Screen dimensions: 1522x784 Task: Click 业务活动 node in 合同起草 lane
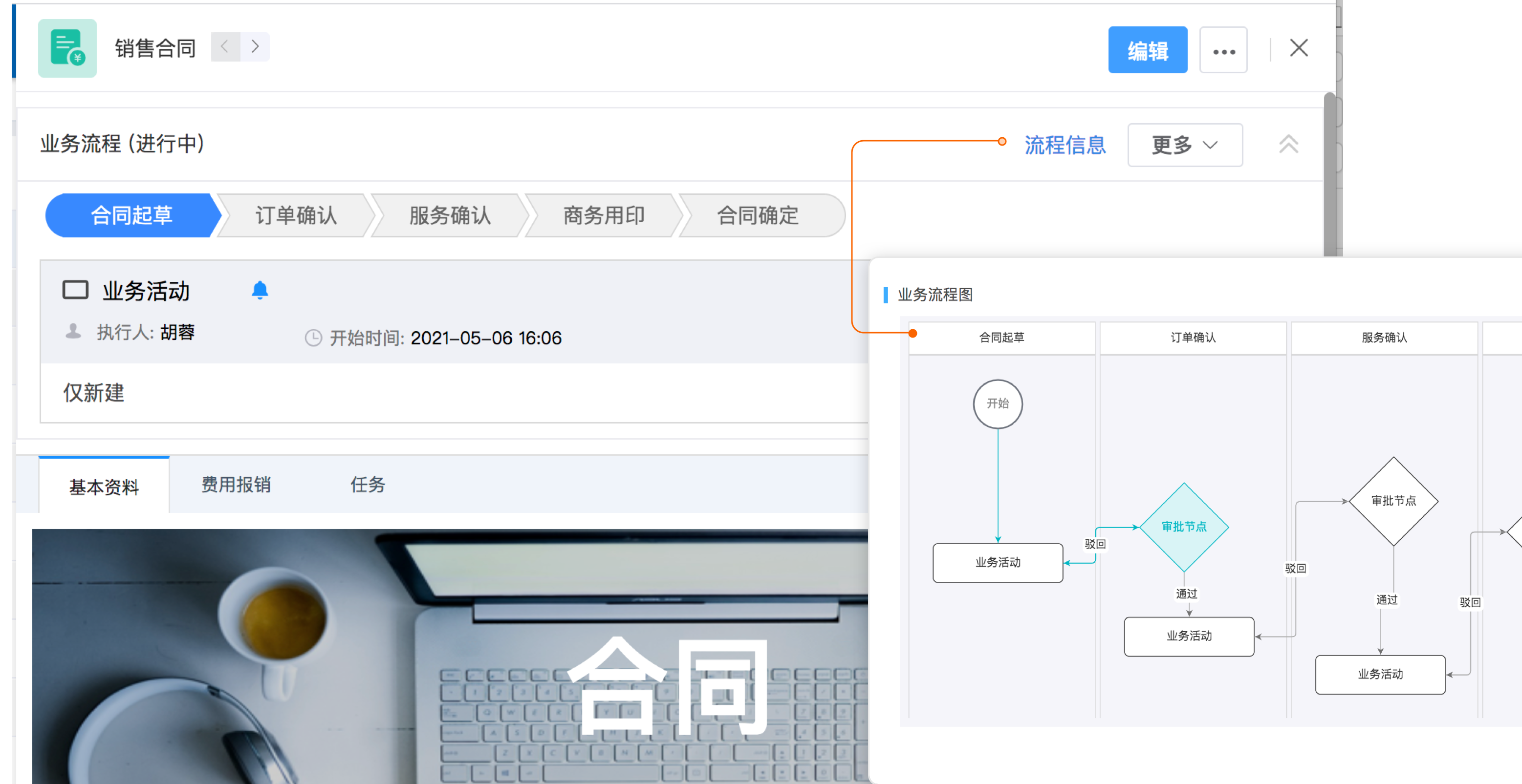point(998,563)
